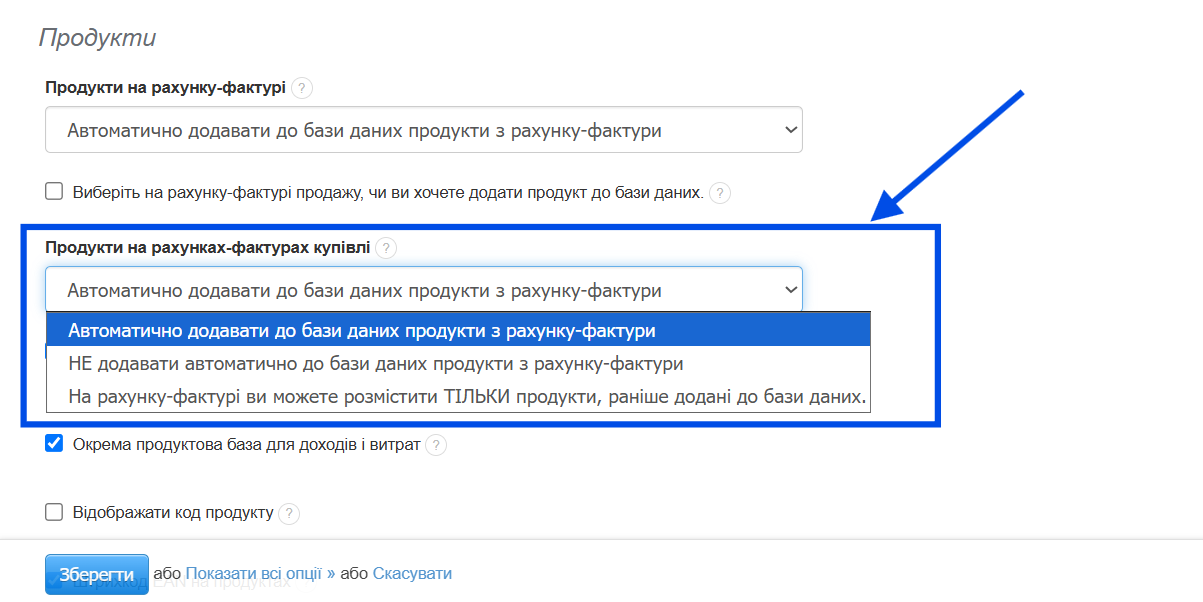Tick the 'Відображати код продукту' checkbox
This screenshot has width=1203, height=602.
[54, 512]
